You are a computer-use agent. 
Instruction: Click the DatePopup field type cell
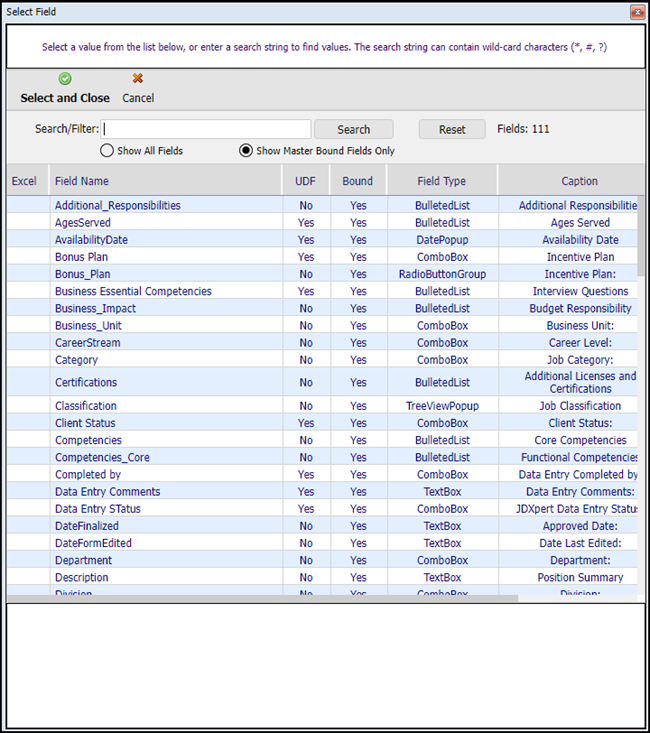(442, 240)
